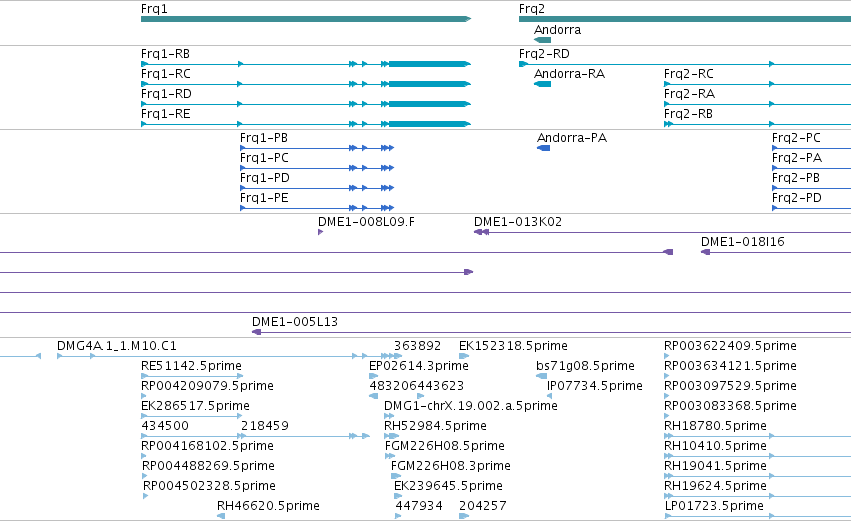851x521 pixels.
Task: Click the RE51142.5prime label
Action: [192, 366]
